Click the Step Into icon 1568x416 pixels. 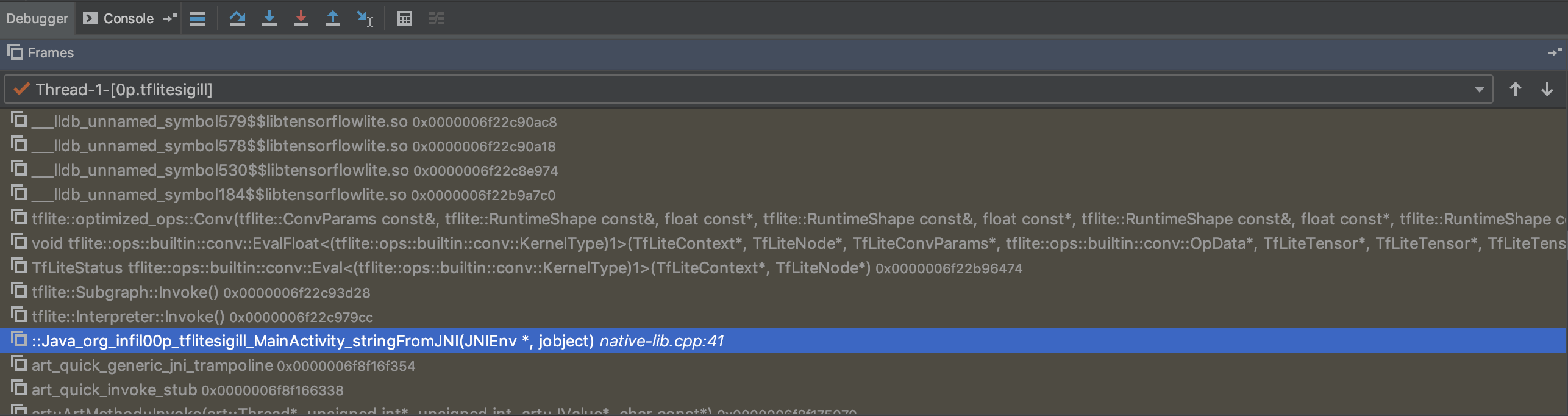[269, 19]
